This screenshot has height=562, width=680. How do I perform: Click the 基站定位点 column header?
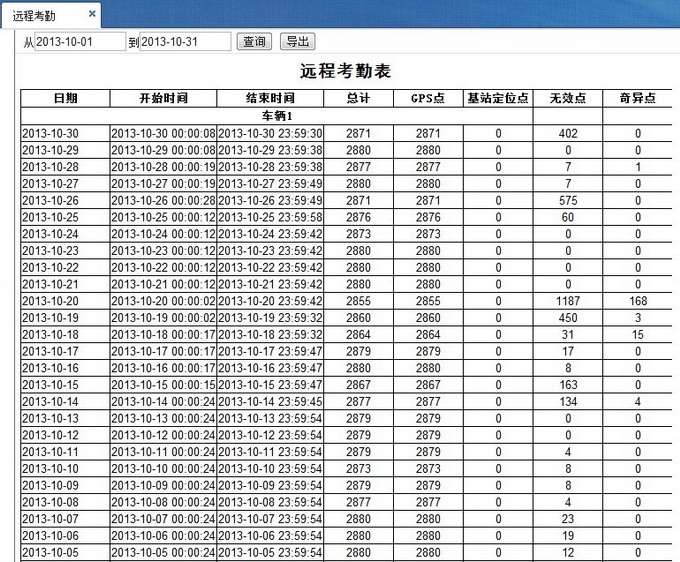coord(498,99)
